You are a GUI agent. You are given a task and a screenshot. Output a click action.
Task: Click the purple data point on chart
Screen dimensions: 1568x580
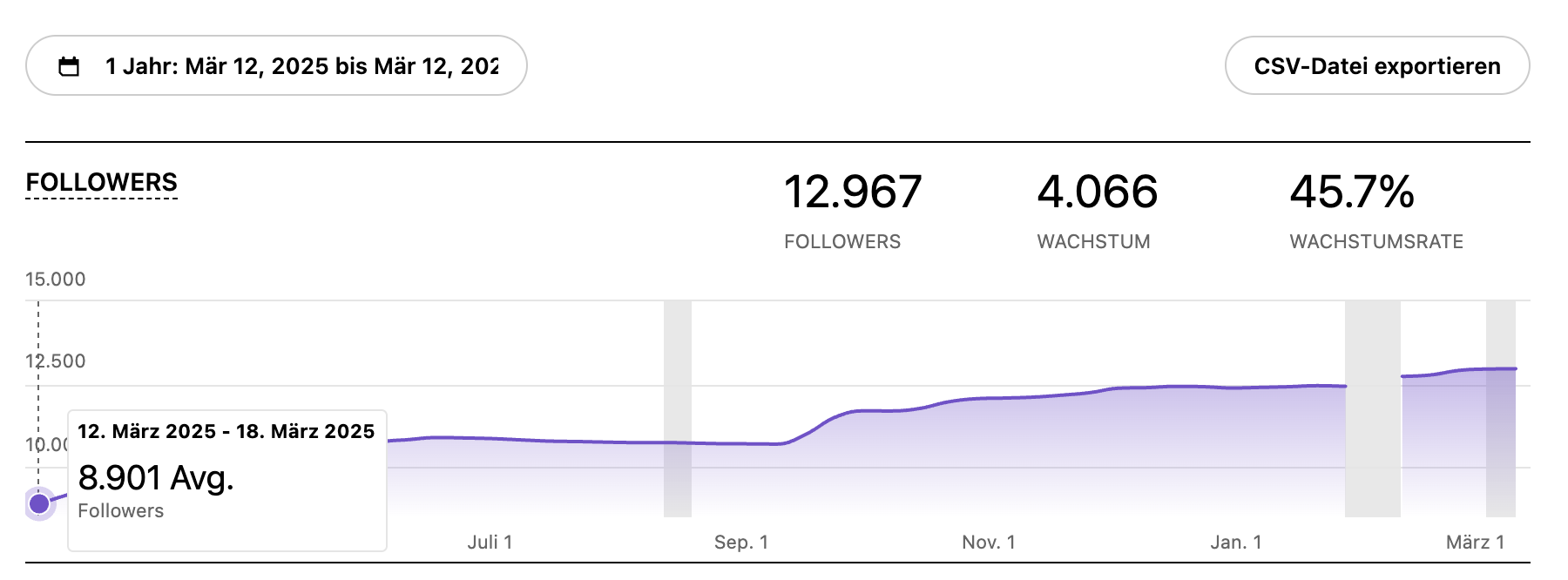[x=39, y=503]
